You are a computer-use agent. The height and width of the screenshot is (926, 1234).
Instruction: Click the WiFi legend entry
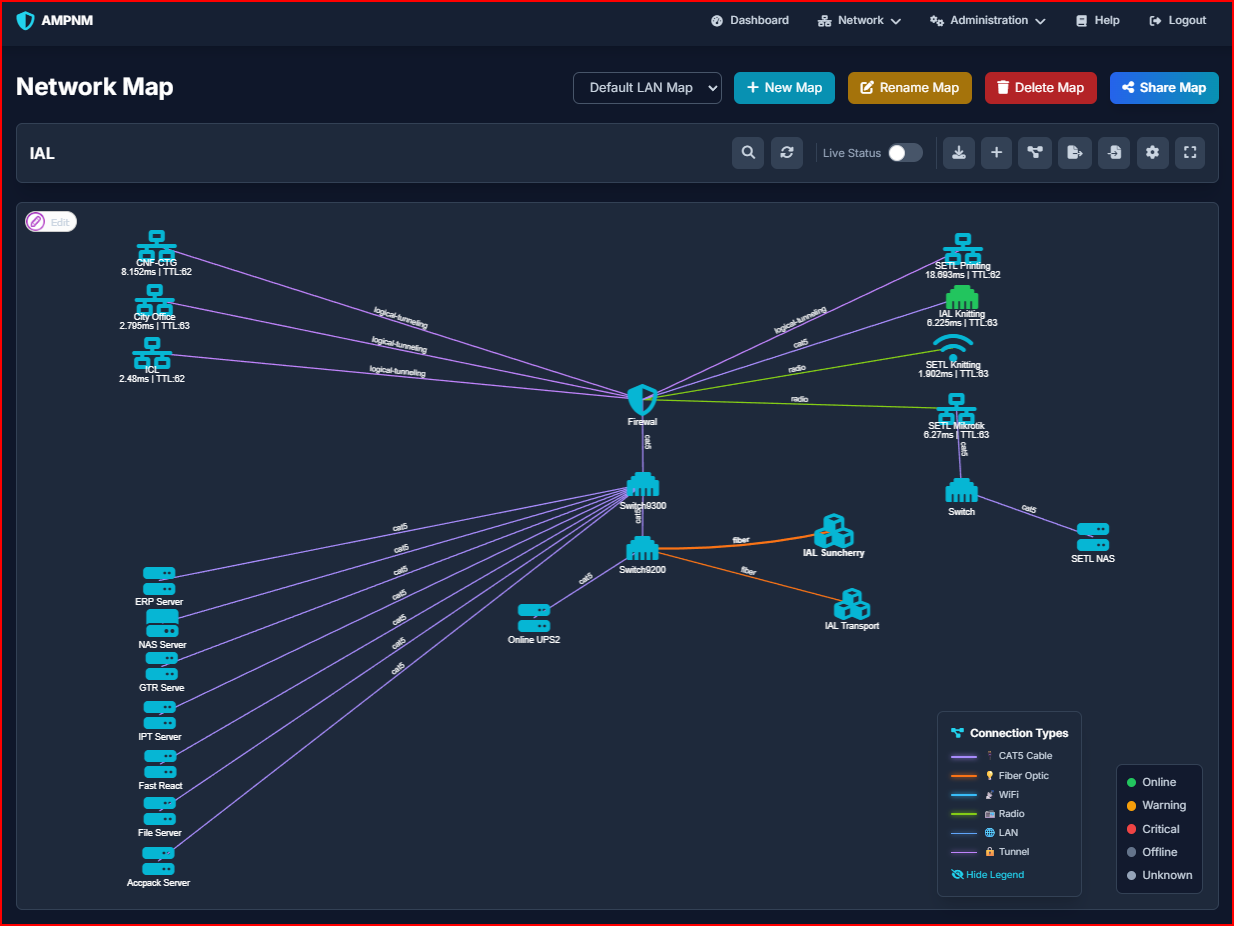click(985, 794)
